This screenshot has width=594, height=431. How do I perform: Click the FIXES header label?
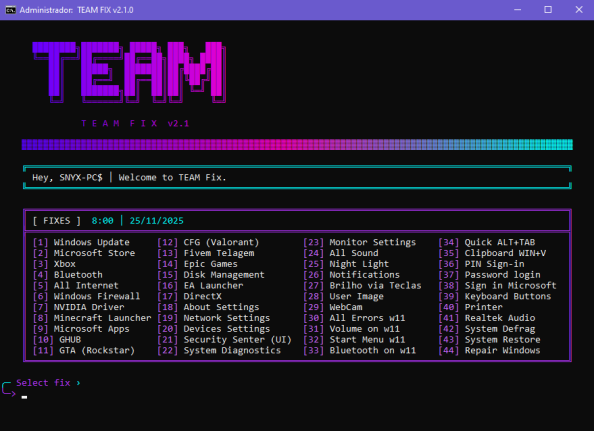[57, 221]
